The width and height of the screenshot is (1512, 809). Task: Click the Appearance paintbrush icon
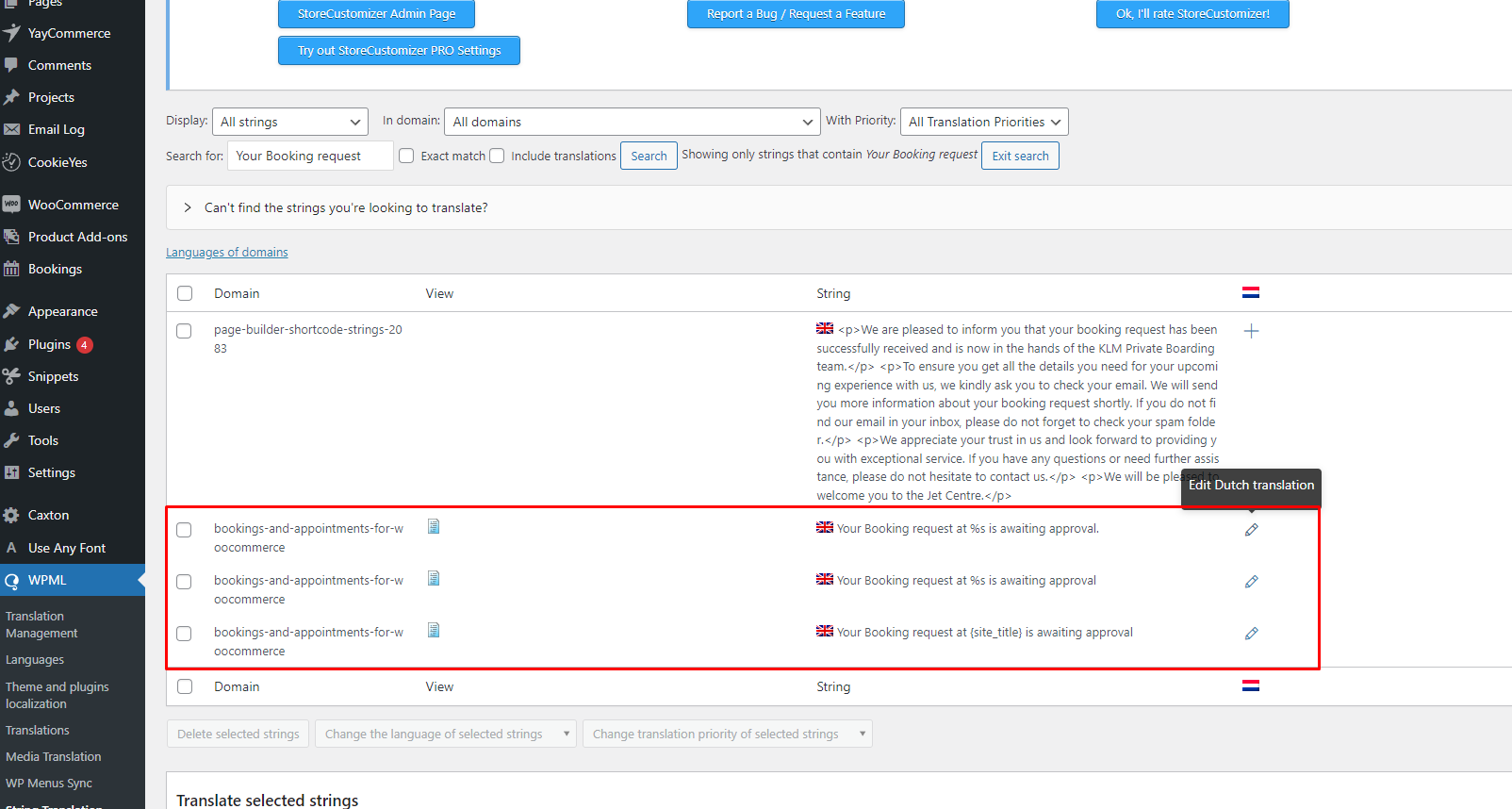click(11, 311)
